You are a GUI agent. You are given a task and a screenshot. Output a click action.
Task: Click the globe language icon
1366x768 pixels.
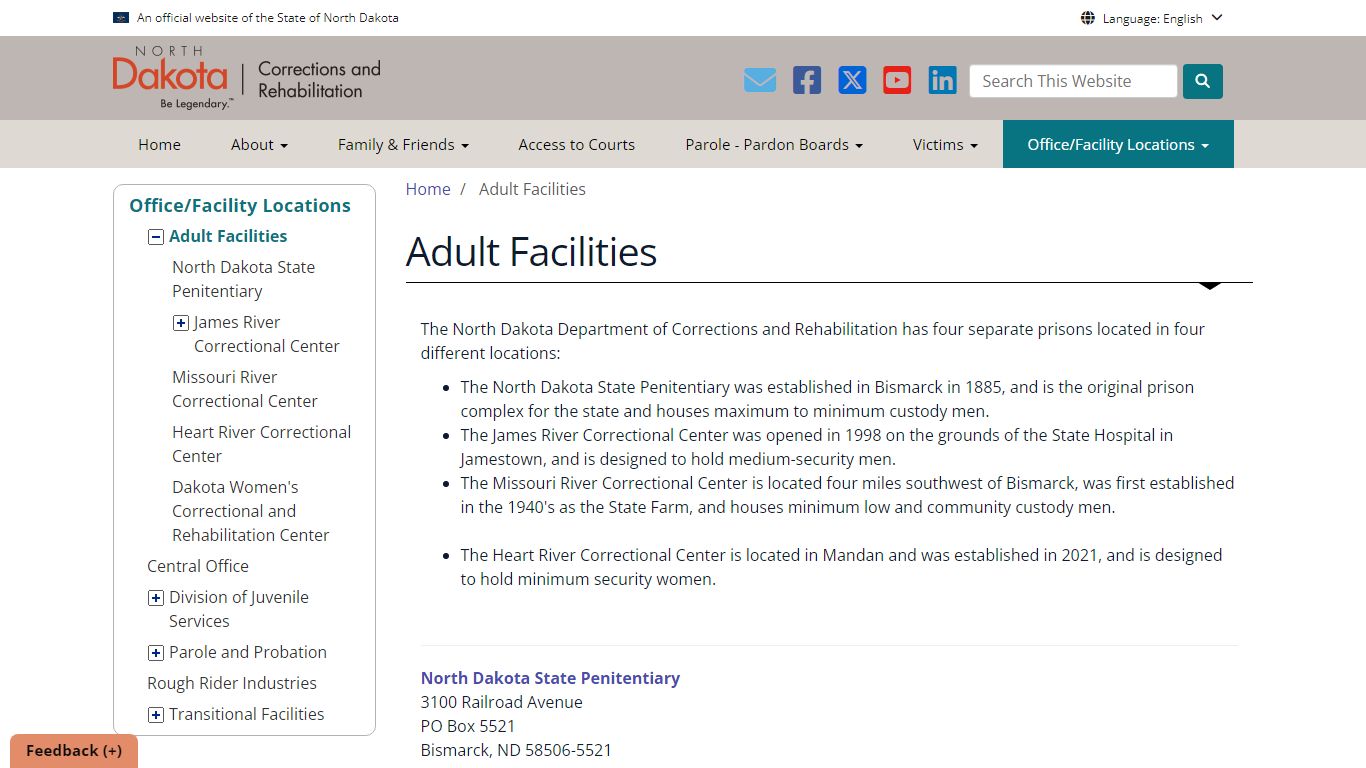(1087, 17)
